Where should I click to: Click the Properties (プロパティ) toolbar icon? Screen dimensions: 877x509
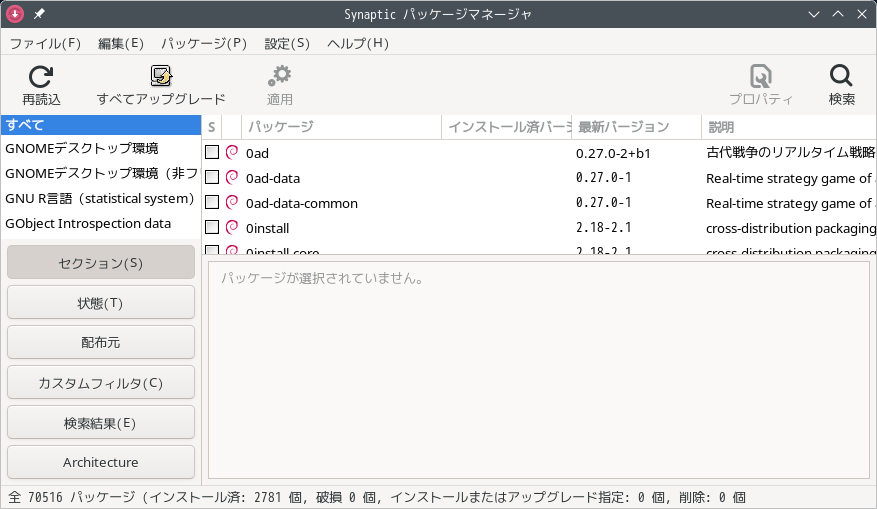pyautogui.click(x=761, y=77)
